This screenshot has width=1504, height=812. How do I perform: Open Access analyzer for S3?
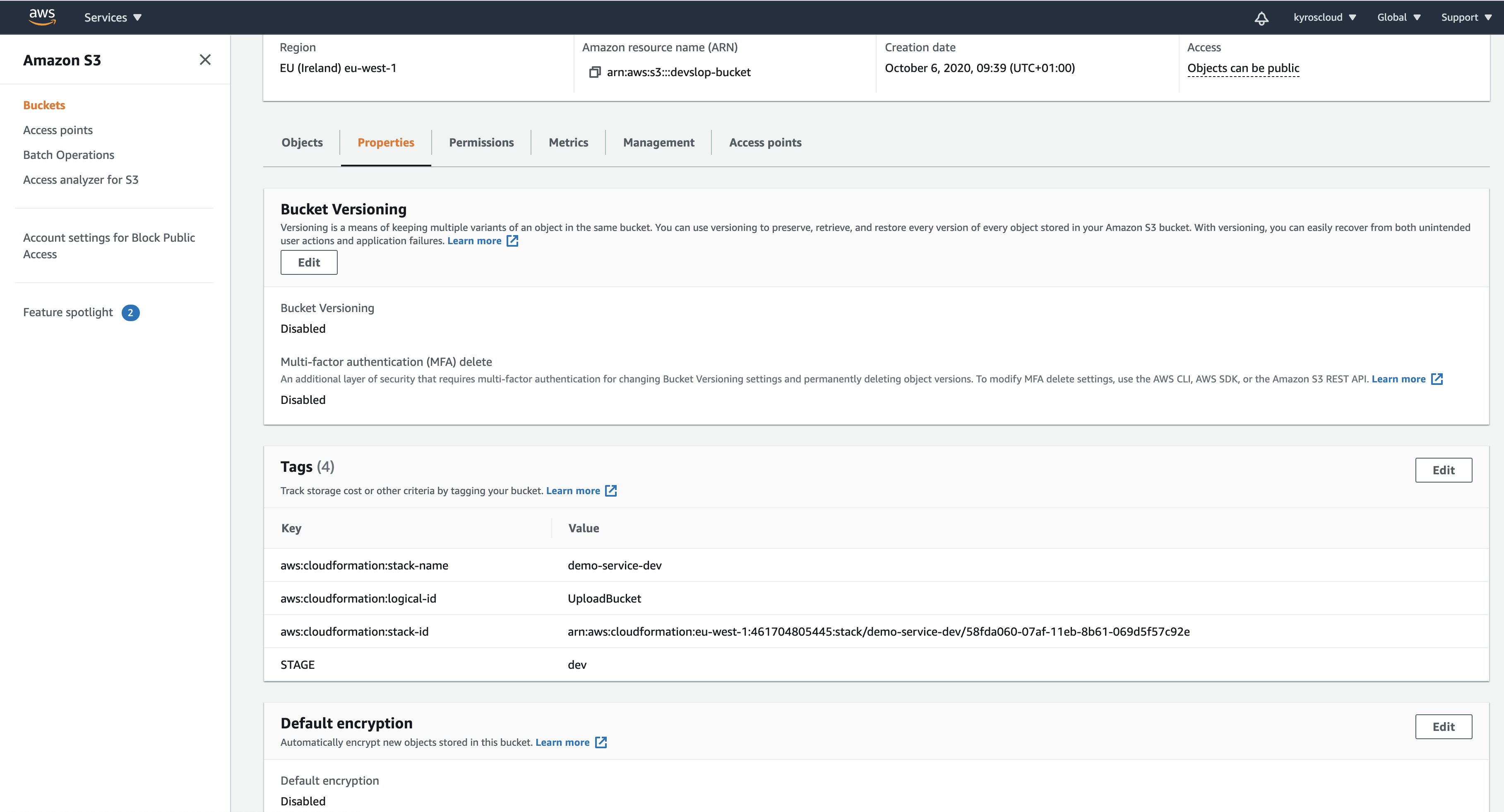point(81,180)
